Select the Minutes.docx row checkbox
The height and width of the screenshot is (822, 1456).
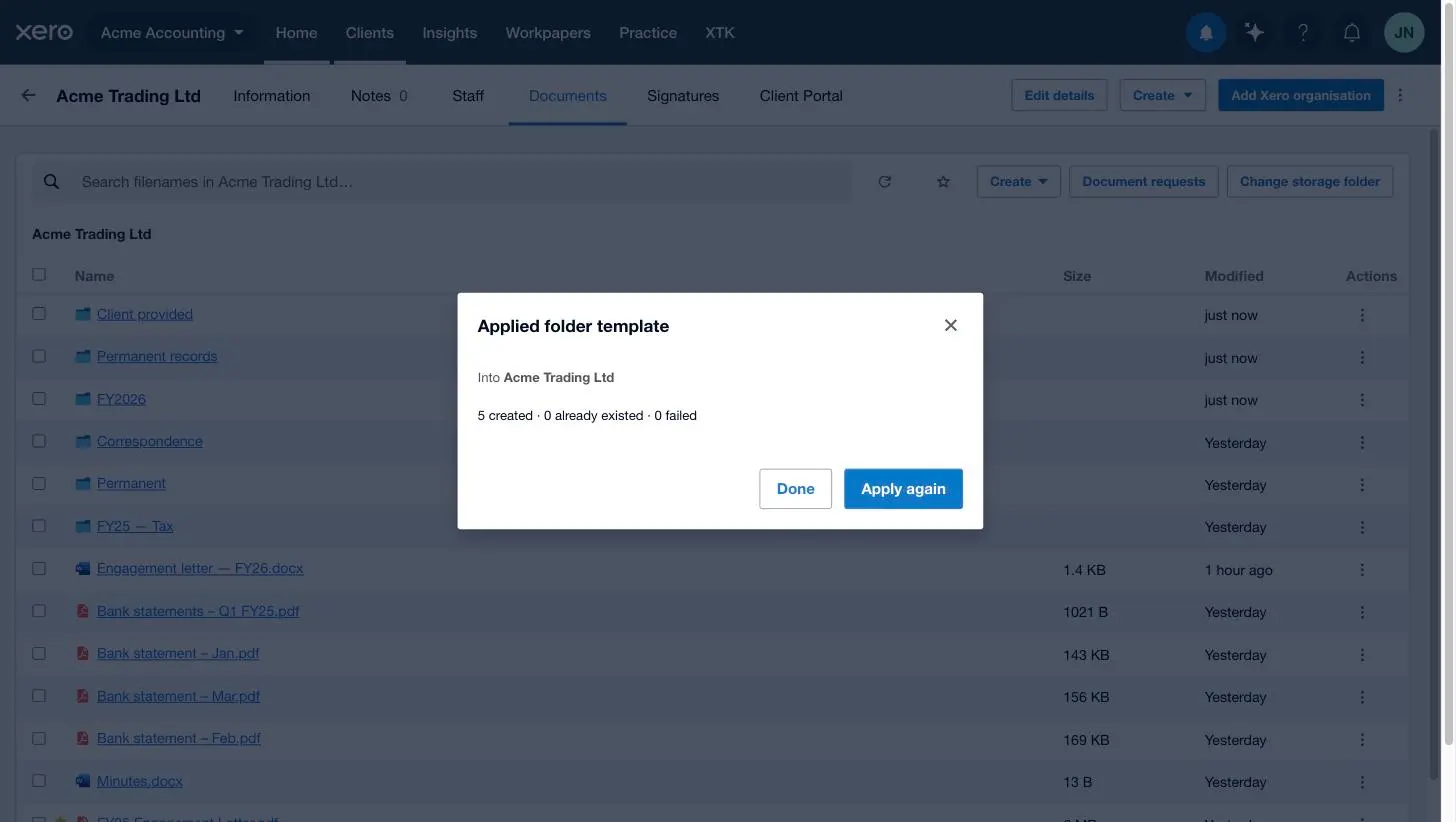[39, 780]
